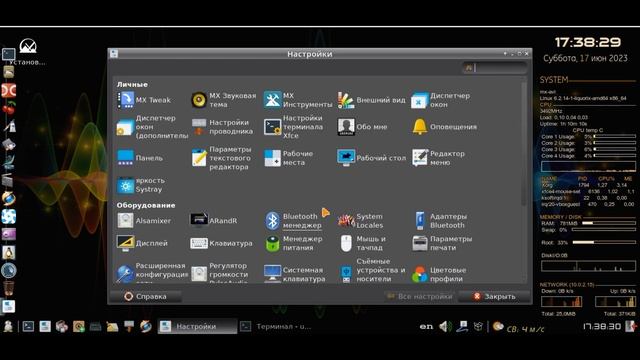
Task: Open the volume icon in system tray
Action: (445, 327)
